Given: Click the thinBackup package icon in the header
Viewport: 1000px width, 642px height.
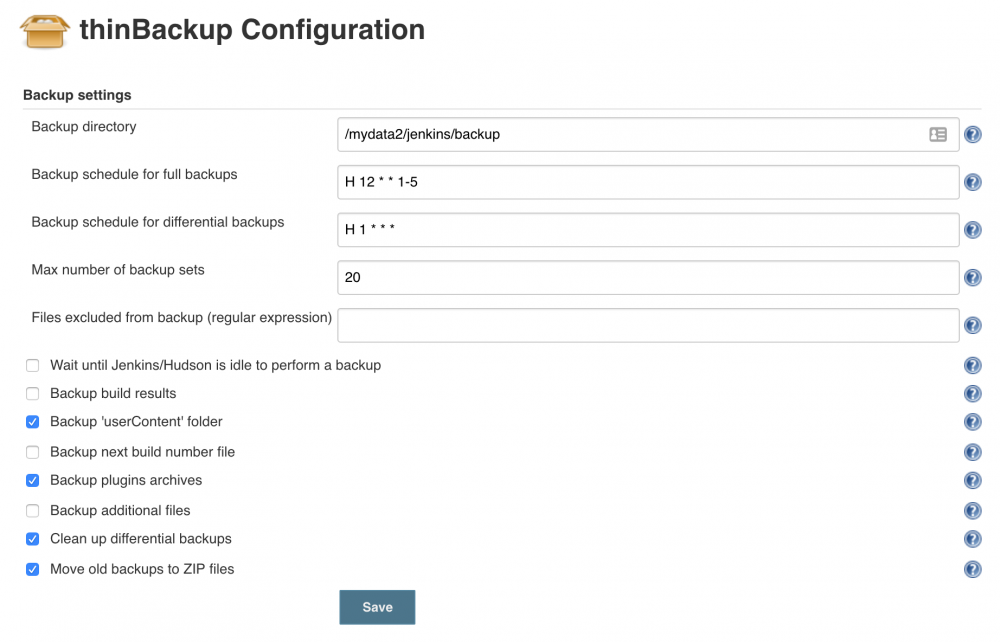Looking at the screenshot, I should click(x=44, y=30).
